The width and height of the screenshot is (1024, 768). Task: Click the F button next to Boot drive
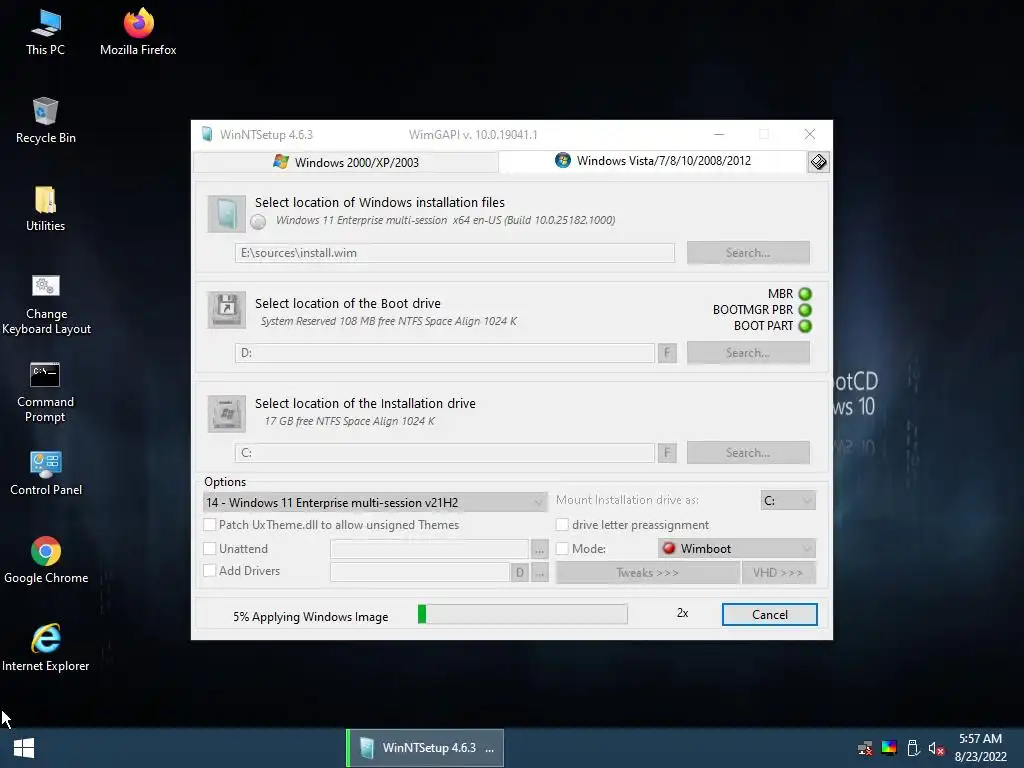tap(667, 353)
